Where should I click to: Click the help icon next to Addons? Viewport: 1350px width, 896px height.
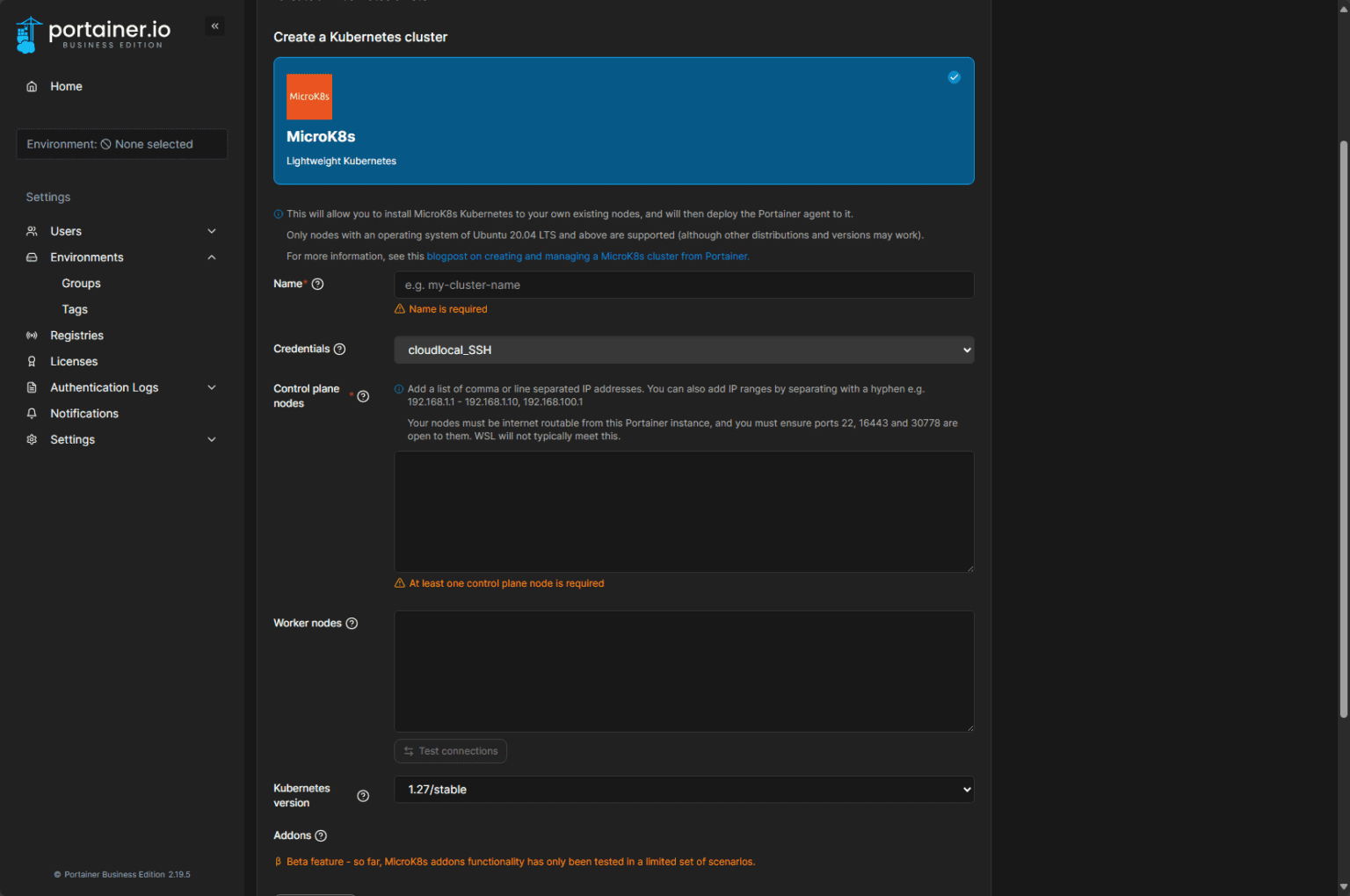point(321,835)
